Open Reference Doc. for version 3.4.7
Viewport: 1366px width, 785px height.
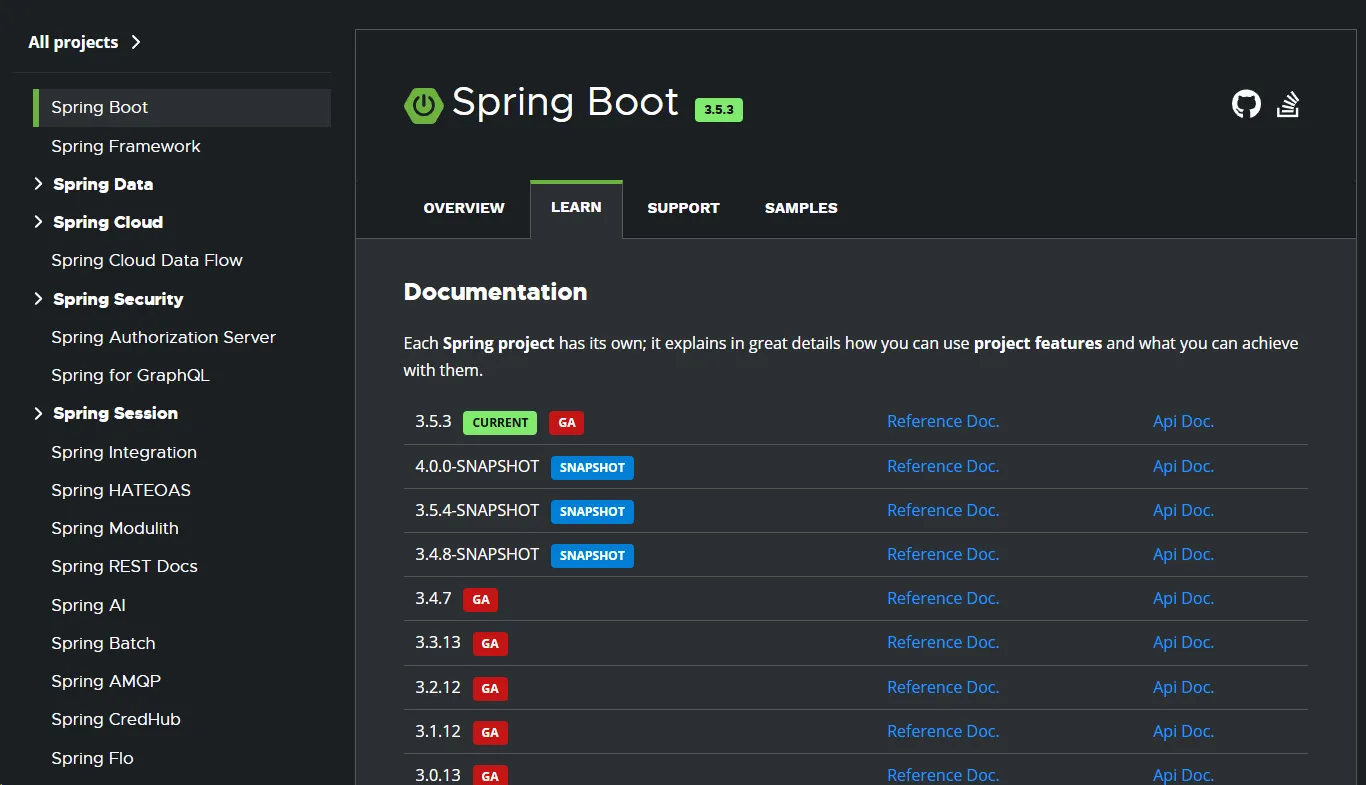click(943, 598)
